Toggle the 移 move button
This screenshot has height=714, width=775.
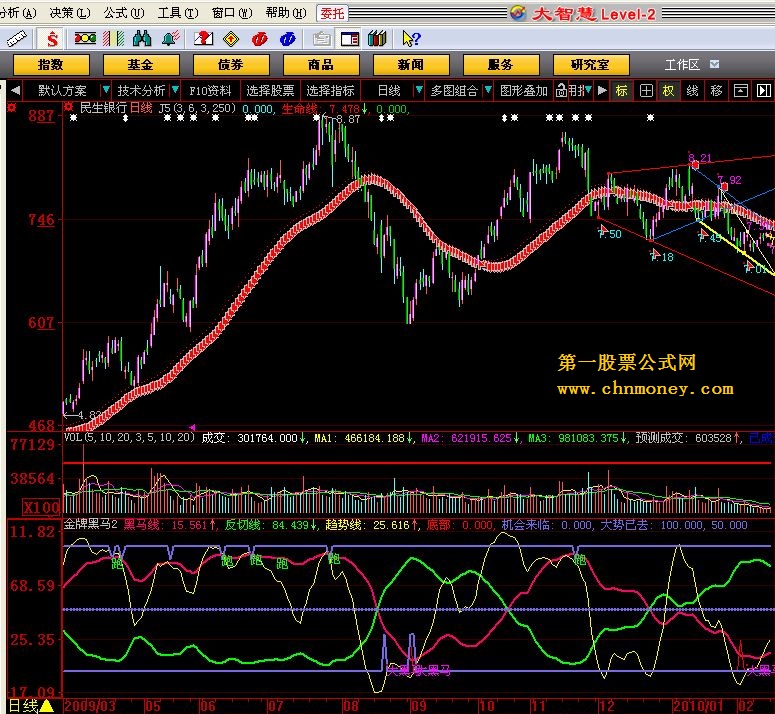coord(716,91)
